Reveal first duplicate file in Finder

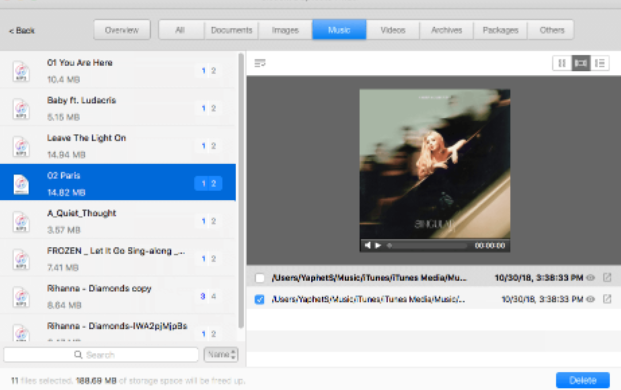607,278
